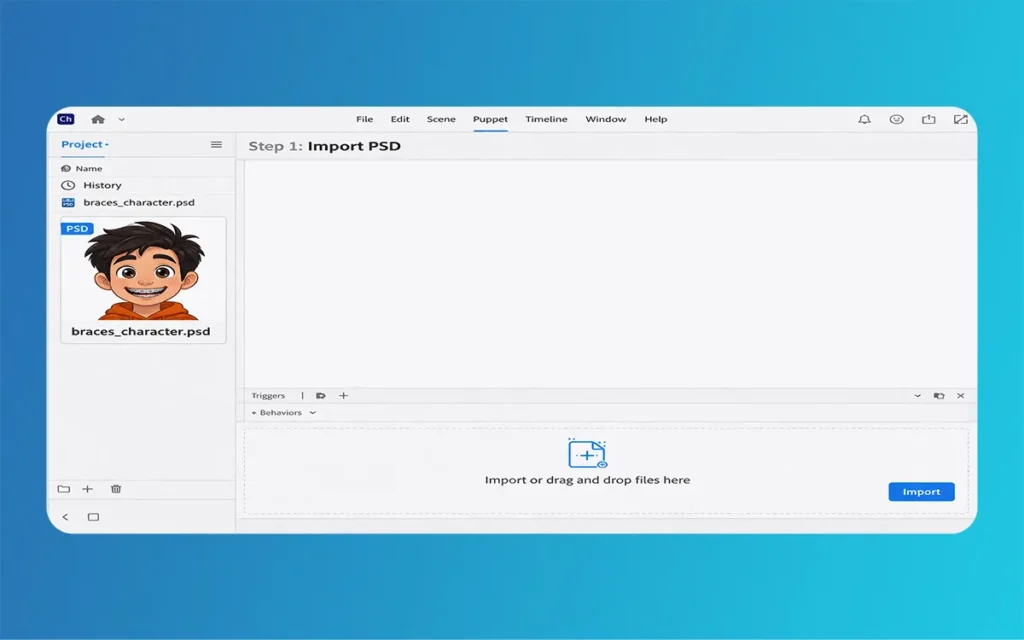Open the notifications bell
Viewport: 1024px width, 640px height.
864,119
